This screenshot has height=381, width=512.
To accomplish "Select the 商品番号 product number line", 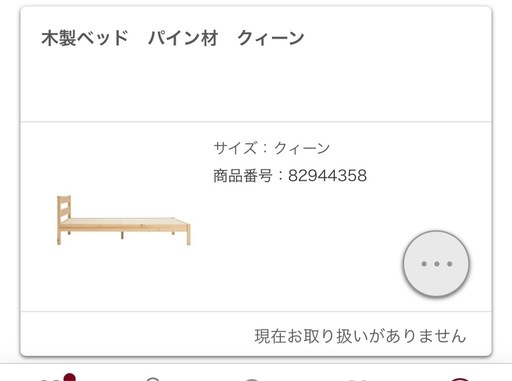I will (290, 176).
